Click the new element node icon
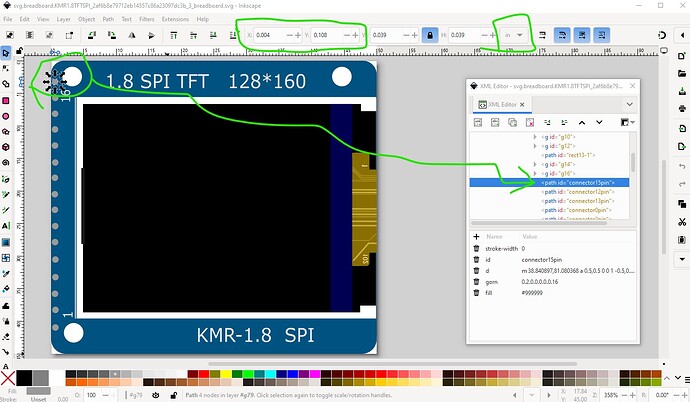This screenshot has width=690, height=402. click(x=479, y=122)
